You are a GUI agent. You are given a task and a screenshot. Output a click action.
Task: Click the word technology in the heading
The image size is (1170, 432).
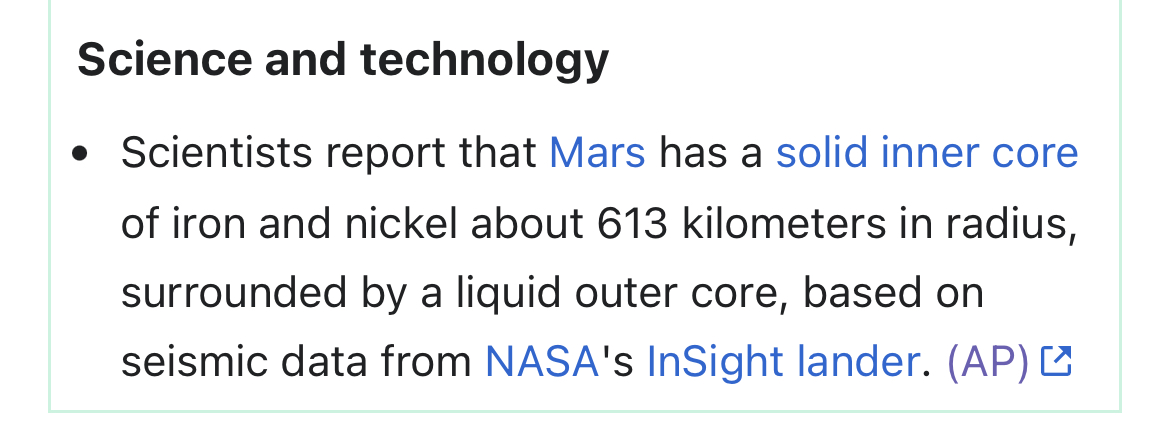pos(485,60)
